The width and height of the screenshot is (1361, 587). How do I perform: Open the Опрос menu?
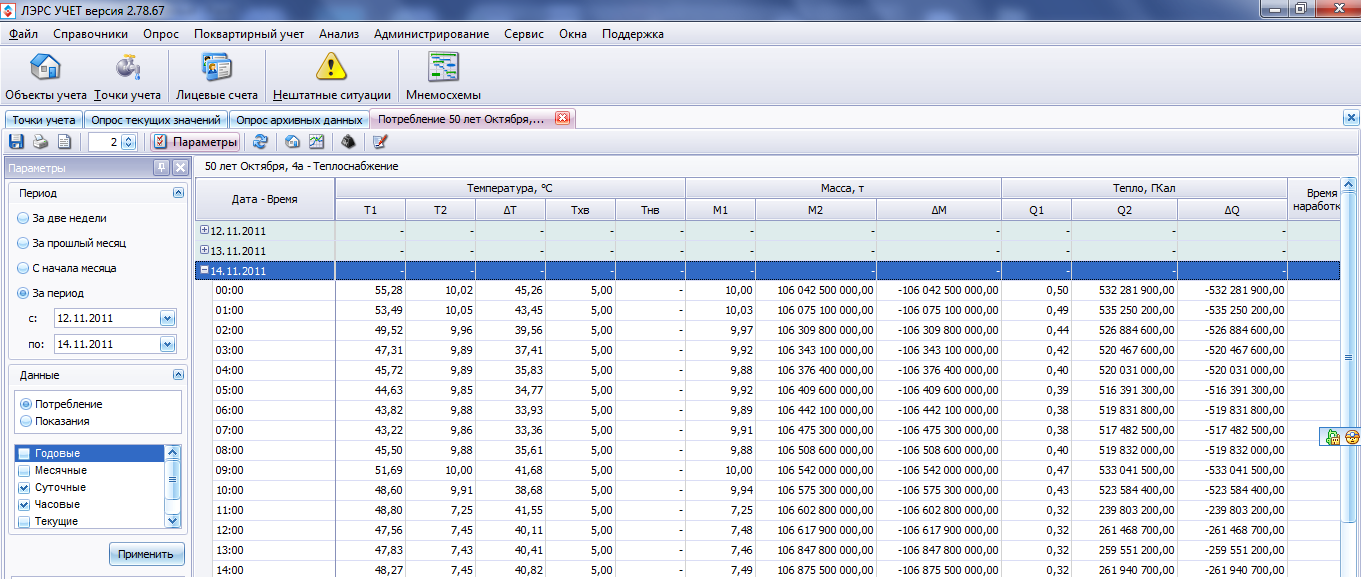(161, 34)
